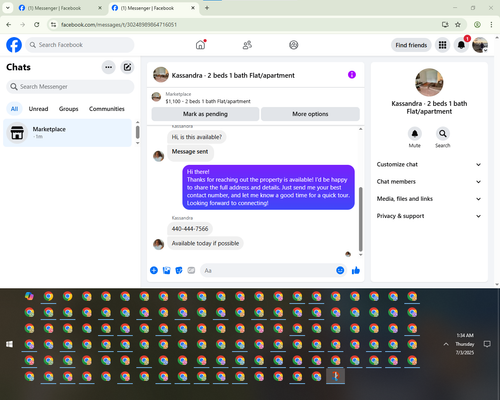Open the Marketplace chat in list
500x400 pixels.
pyautogui.click(x=67, y=133)
